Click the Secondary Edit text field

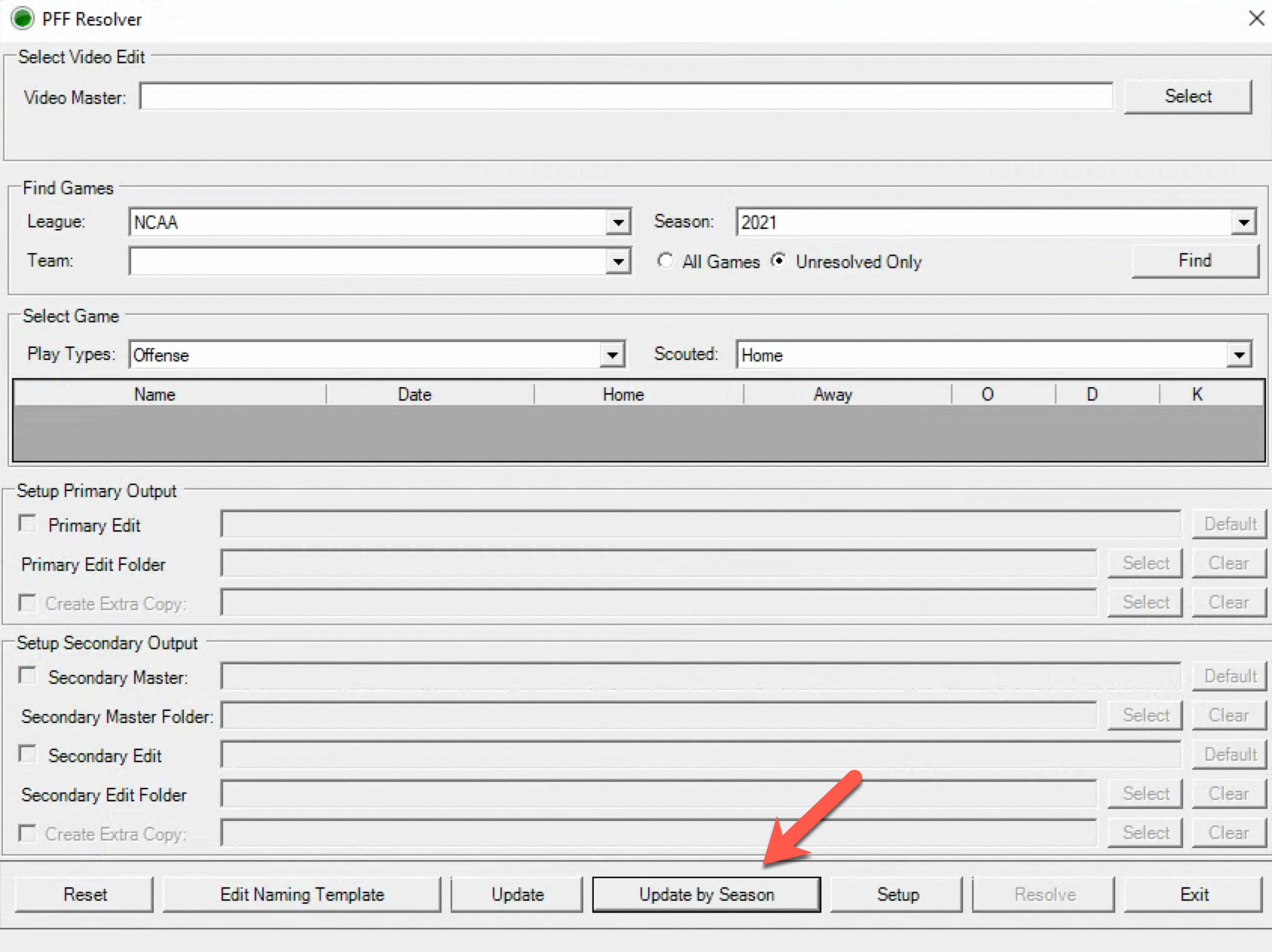coord(701,755)
